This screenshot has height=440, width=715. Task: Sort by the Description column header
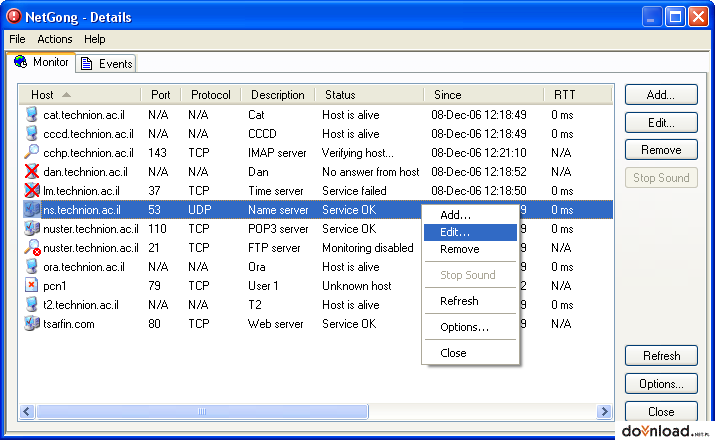click(x=278, y=95)
